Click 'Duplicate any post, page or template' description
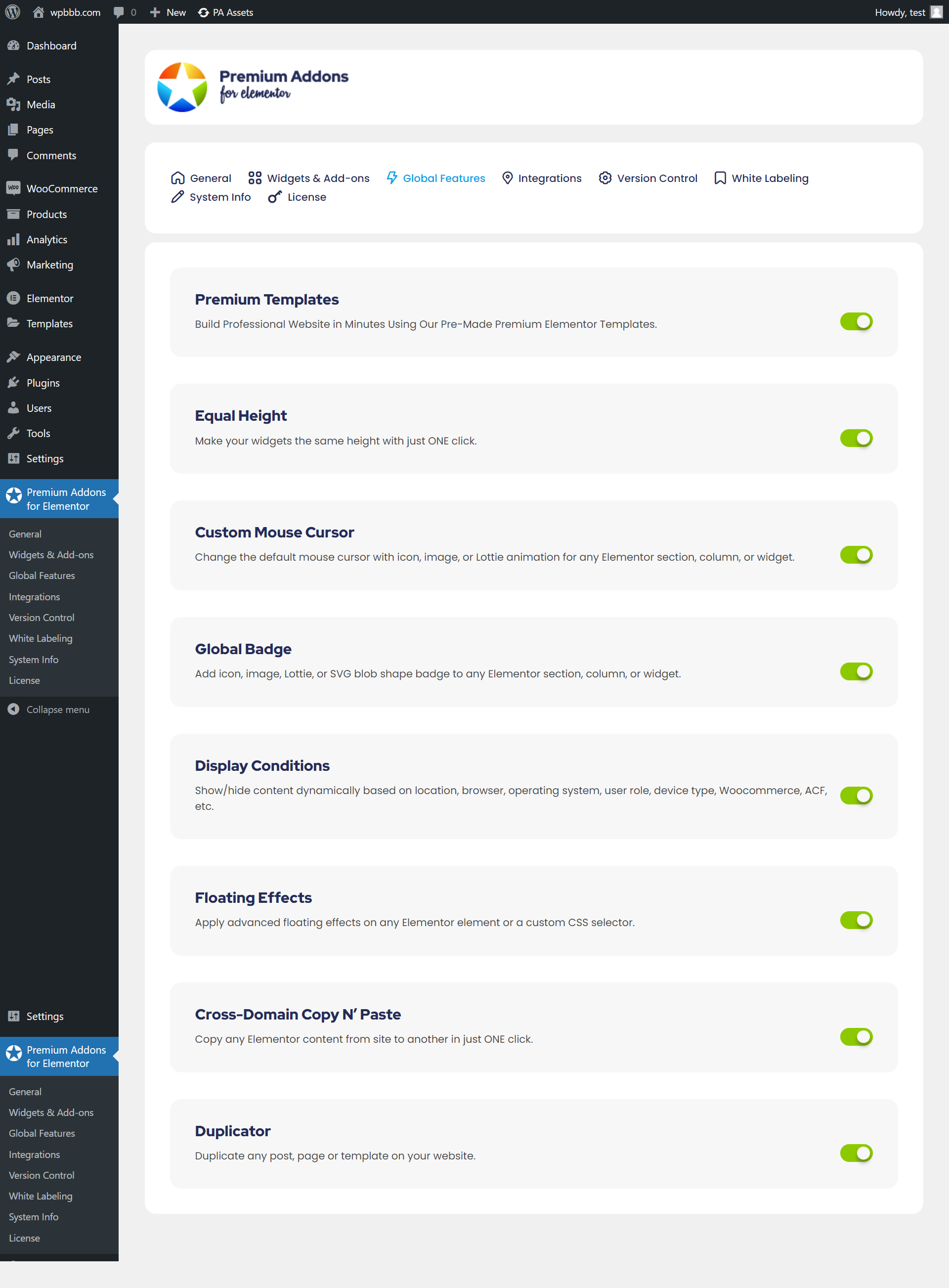949x1288 pixels. point(335,1156)
